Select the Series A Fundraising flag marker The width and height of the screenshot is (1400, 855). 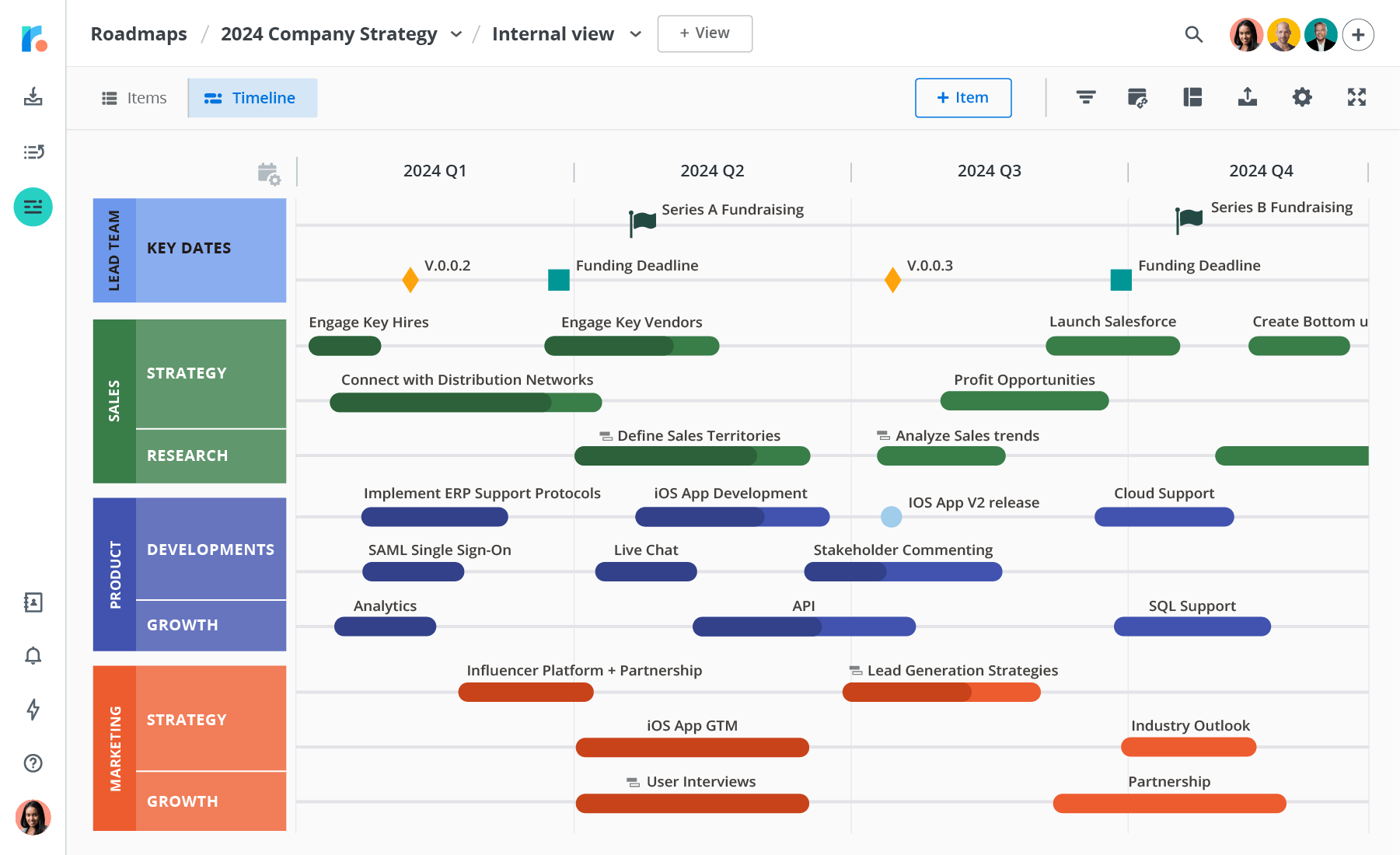(642, 221)
